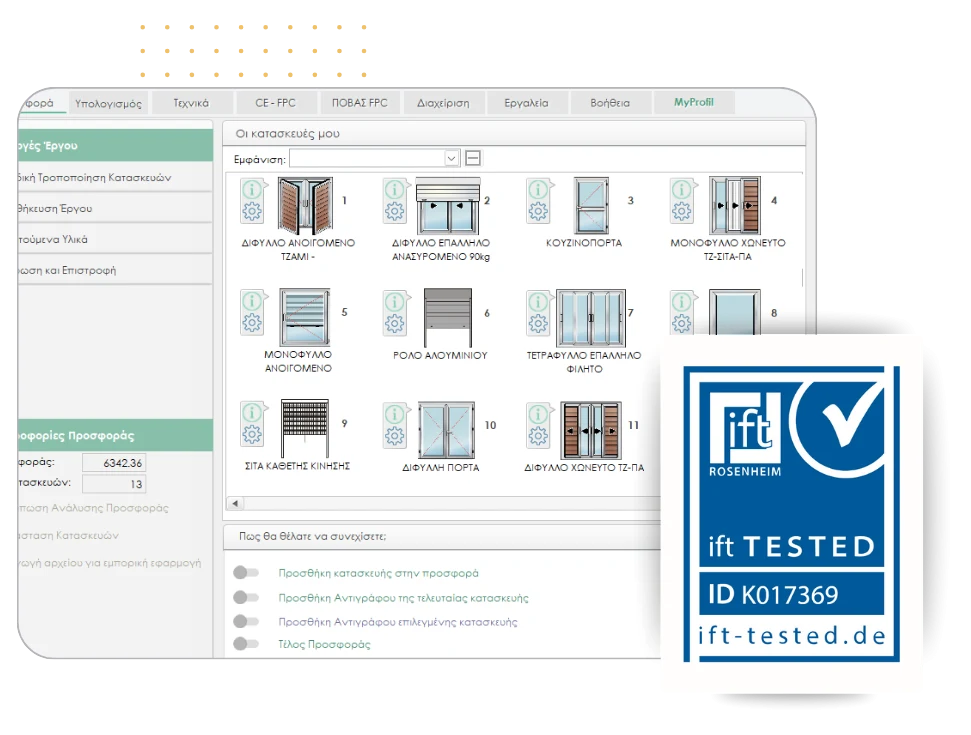Open the MyProfil tab
Screen dimensions: 971x735
click(694, 102)
